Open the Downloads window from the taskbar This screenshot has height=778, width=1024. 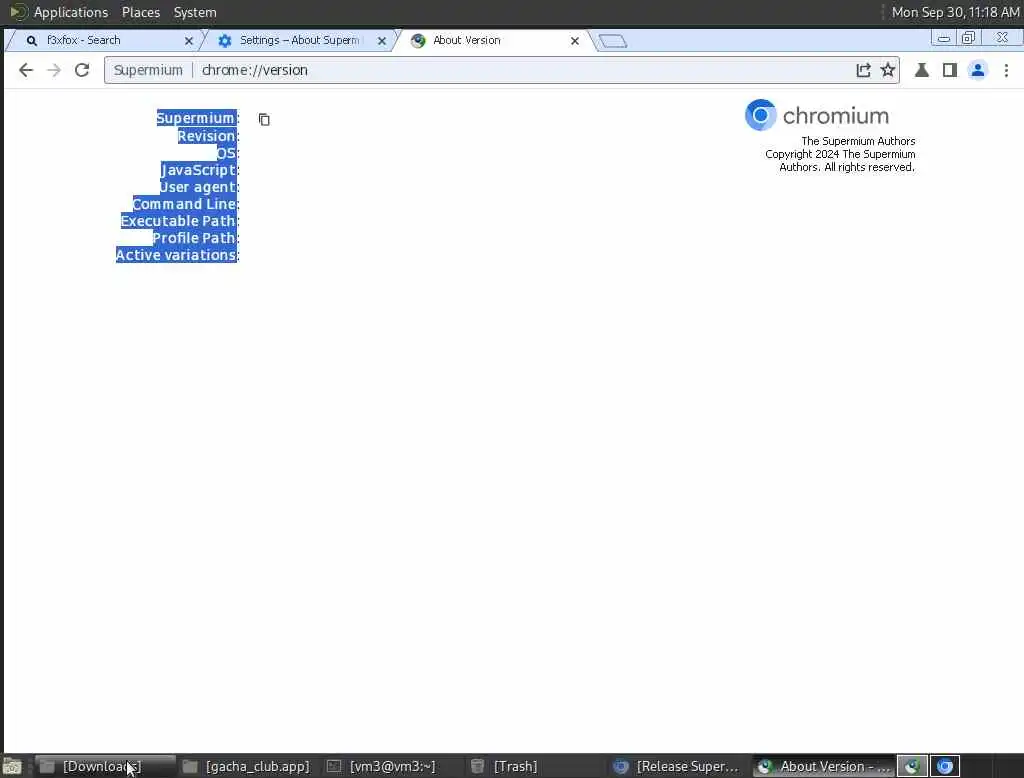coord(104,766)
